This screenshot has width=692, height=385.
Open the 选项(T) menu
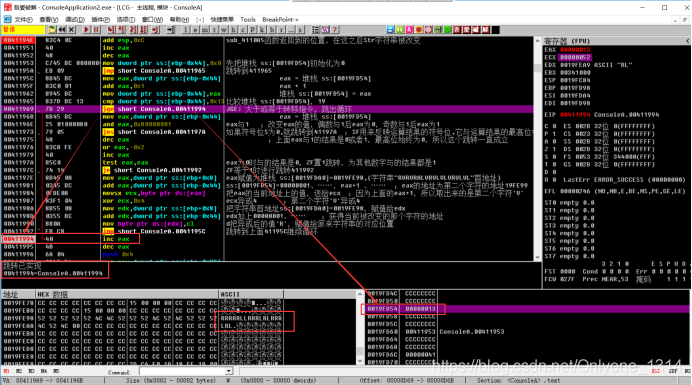pyautogui.click(x=126, y=19)
